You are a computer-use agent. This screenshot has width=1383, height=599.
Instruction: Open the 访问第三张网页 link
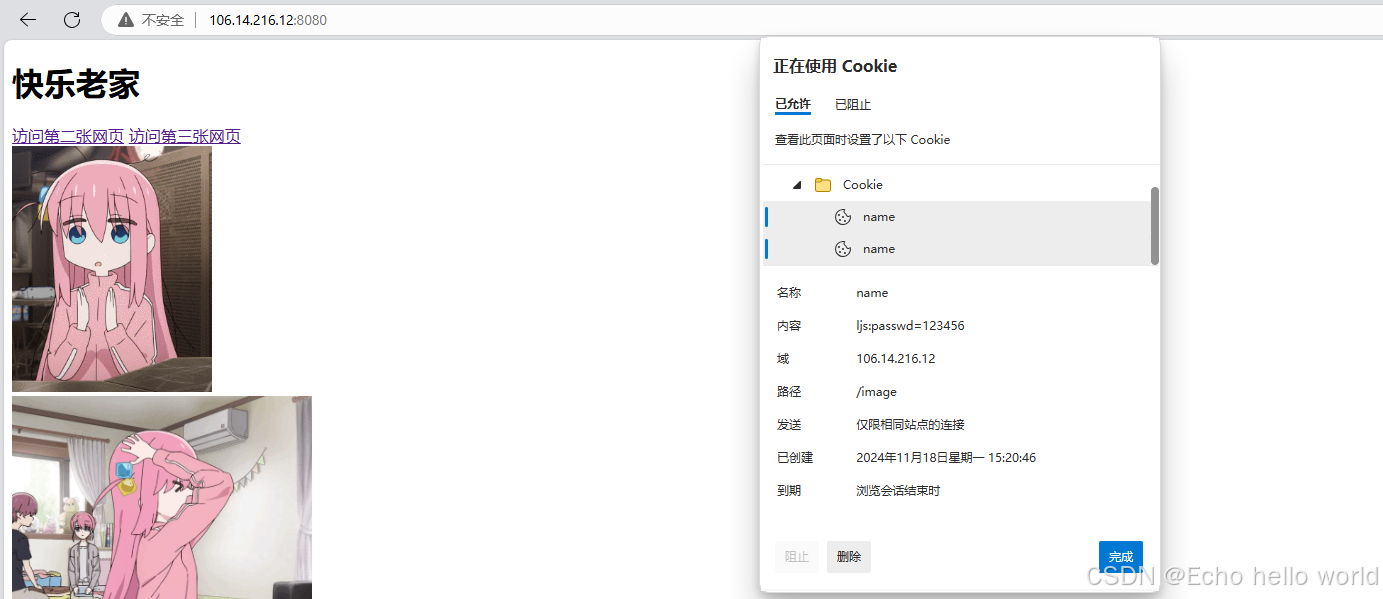(185, 137)
